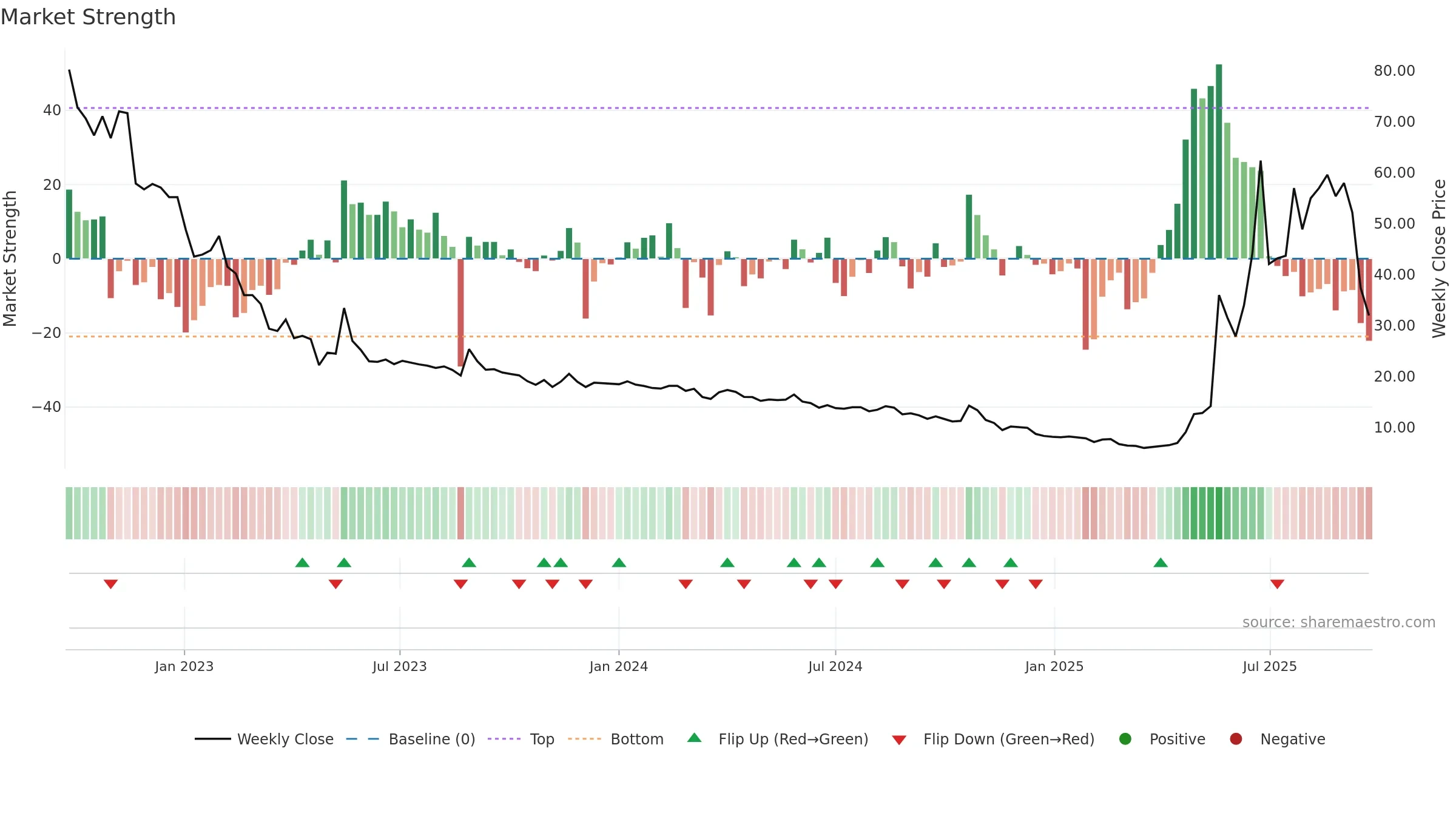Screen dimensions: 1456x819
Task: Click the last red flip-down marker after Jul 2025
Action: (x=1277, y=584)
